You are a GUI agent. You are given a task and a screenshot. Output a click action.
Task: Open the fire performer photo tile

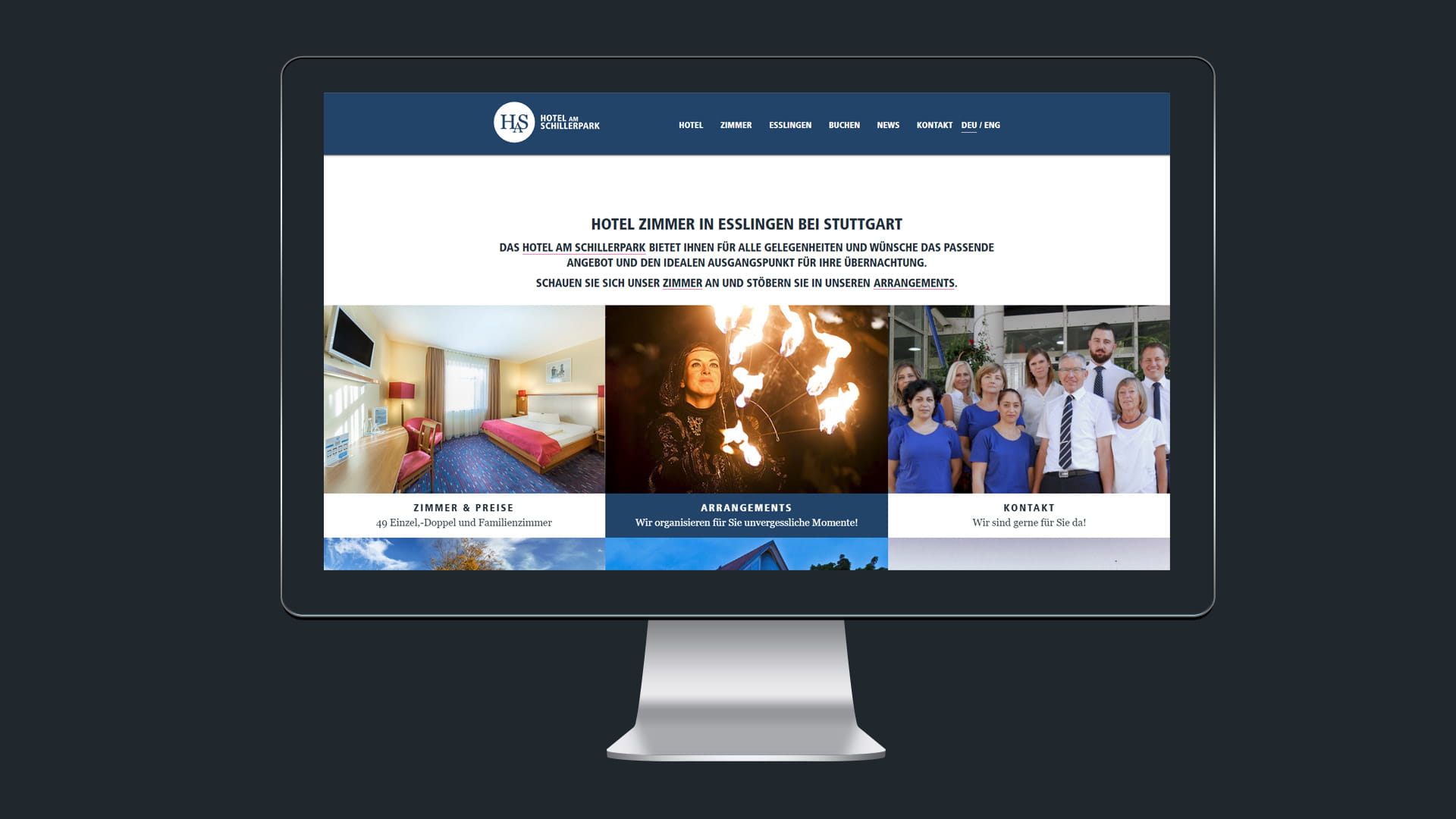[746, 400]
